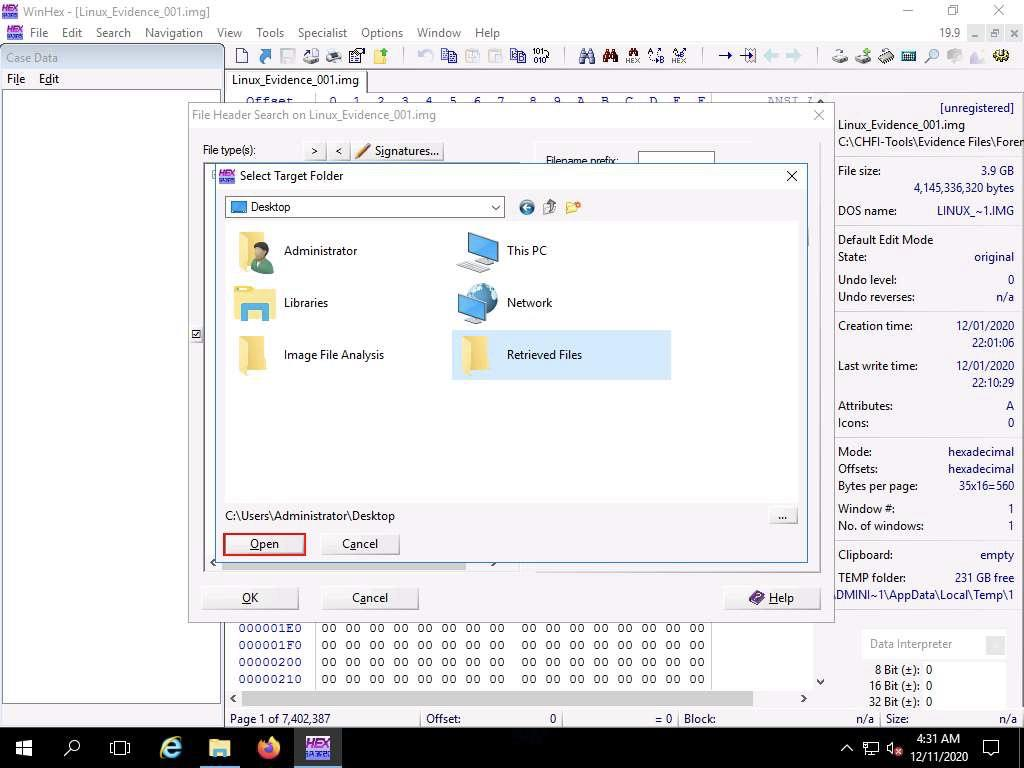This screenshot has width=1024, height=768.
Task: Click Cancel in File Header Search dialog
Action: click(370, 598)
